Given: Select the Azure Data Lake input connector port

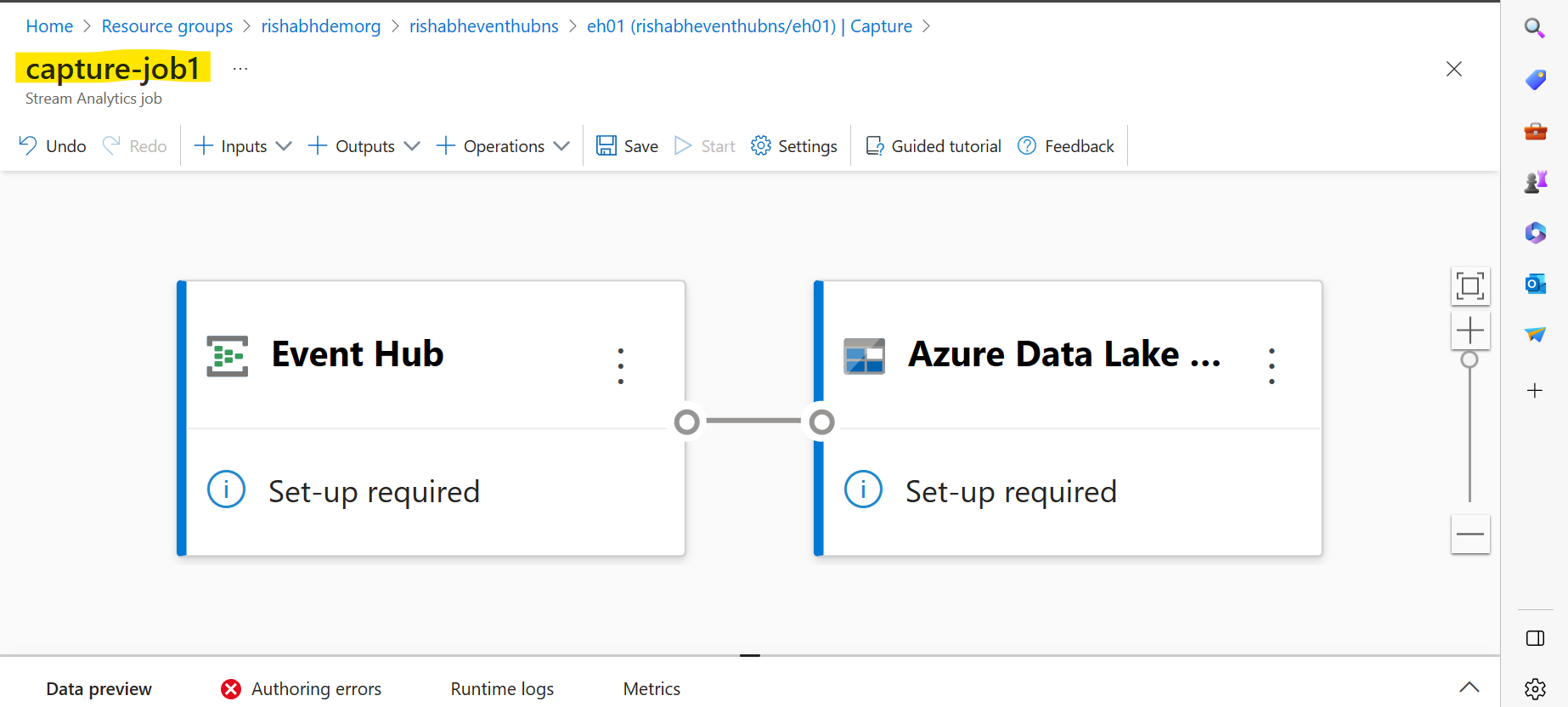Looking at the screenshot, I should (x=821, y=421).
